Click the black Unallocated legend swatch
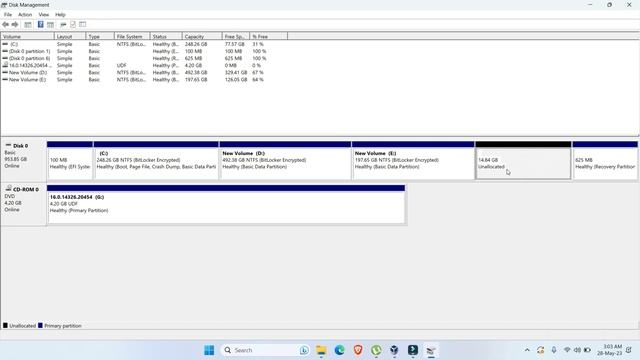 click(5, 326)
